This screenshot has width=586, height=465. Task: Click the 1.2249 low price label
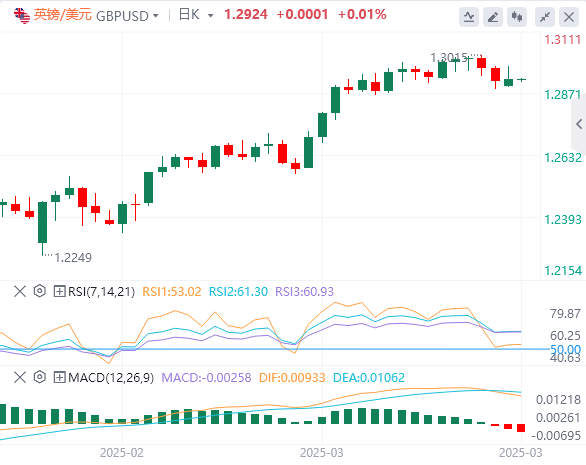click(x=73, y=258)
